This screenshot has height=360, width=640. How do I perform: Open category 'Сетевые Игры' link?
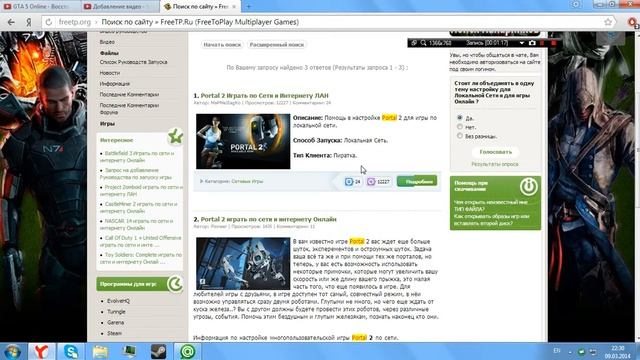pos(247,181)
